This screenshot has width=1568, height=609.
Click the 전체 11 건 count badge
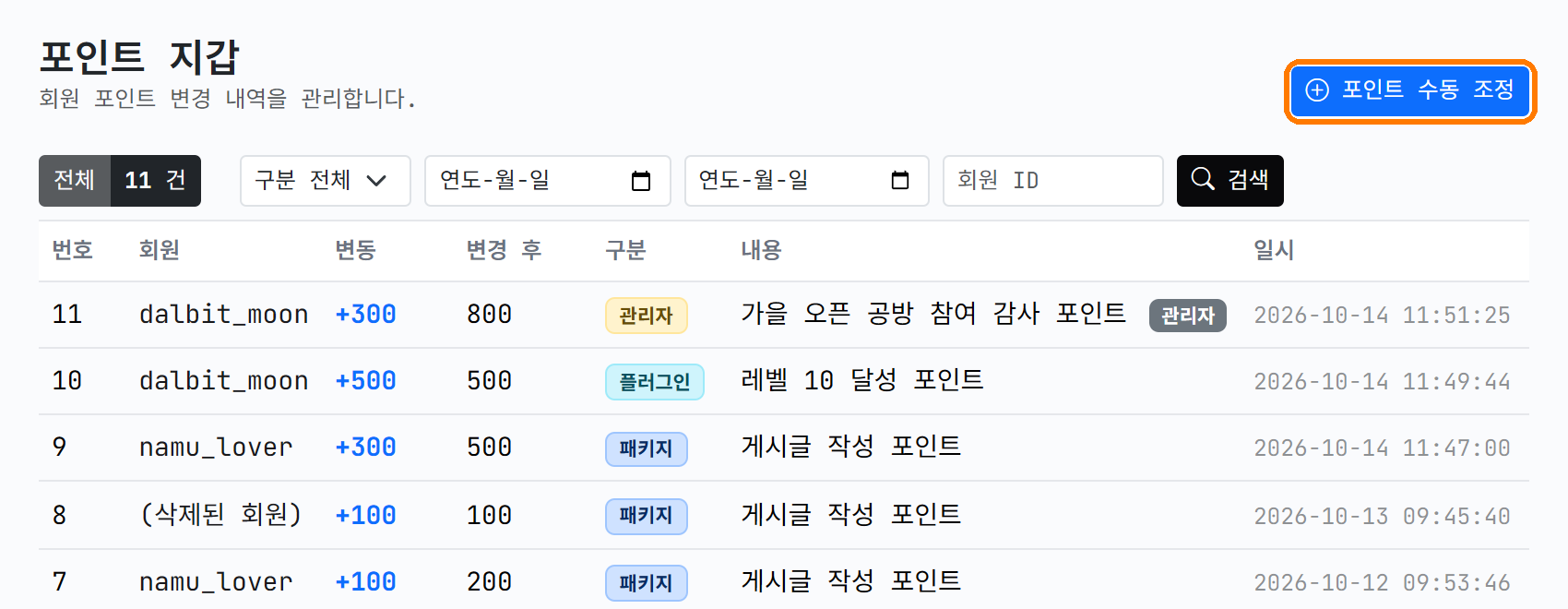pyautogui.click(x=120, y=181)
